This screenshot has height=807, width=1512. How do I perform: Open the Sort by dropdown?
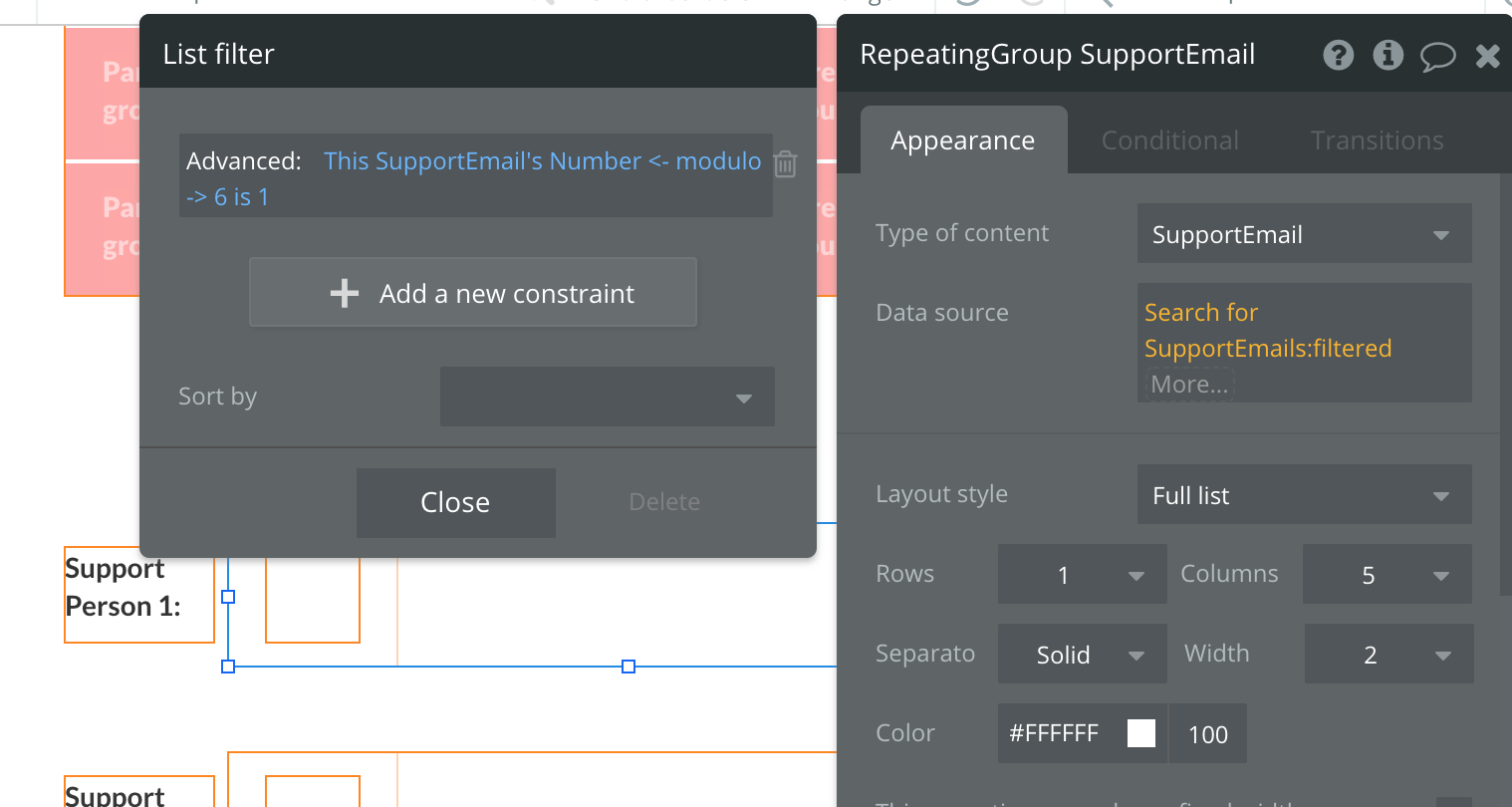(x=607, y=397)
